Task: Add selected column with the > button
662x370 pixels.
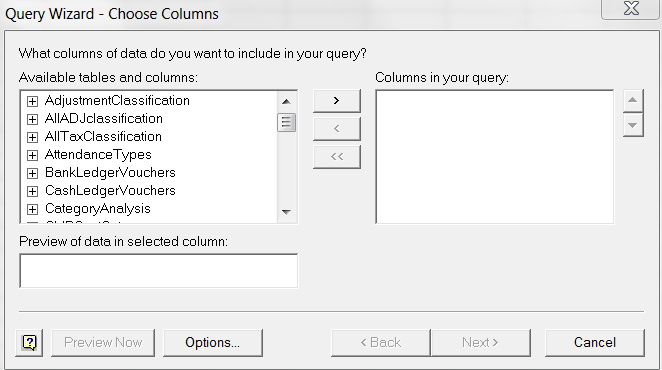Action: 336,101
